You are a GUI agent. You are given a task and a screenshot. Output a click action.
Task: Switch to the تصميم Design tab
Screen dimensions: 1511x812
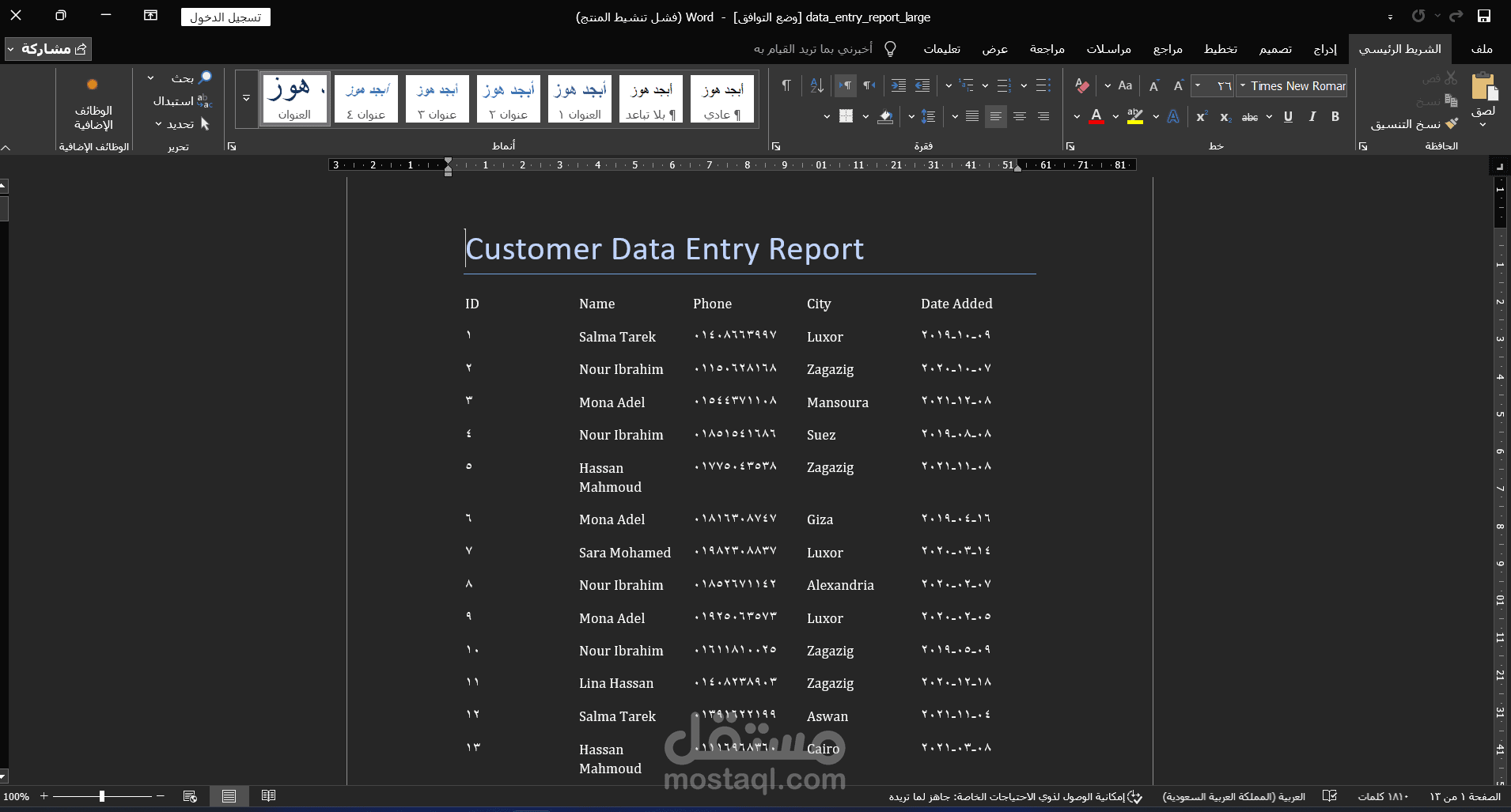pyautogui.click(x=1275, y=49)
